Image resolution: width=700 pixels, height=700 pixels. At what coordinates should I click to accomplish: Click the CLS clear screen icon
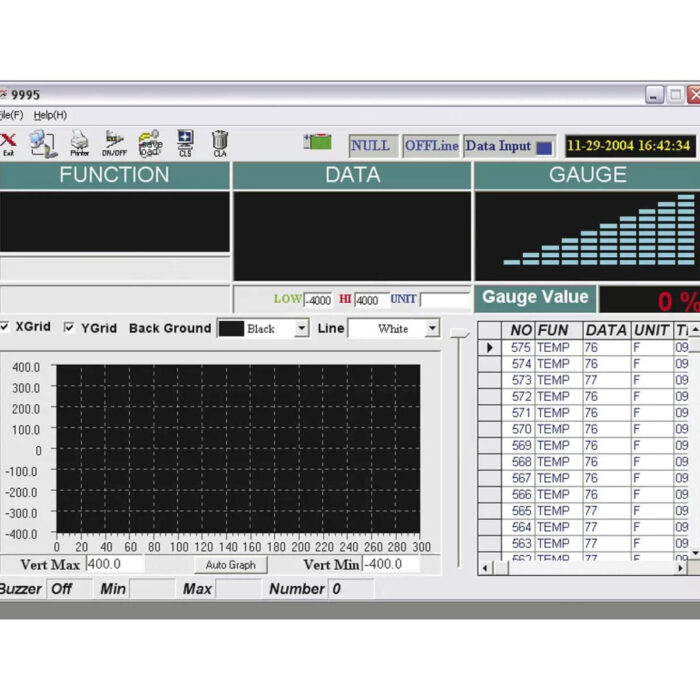tap(185, 143)
